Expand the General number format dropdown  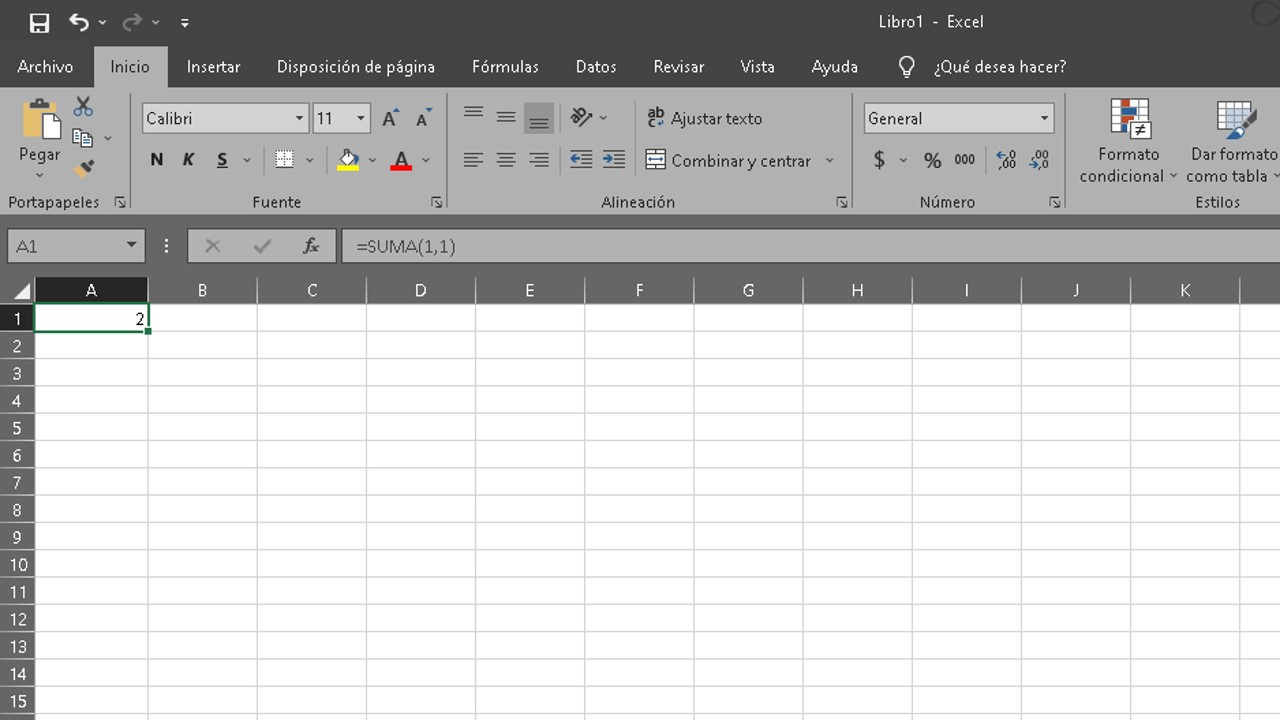(x=1044, y=118)
